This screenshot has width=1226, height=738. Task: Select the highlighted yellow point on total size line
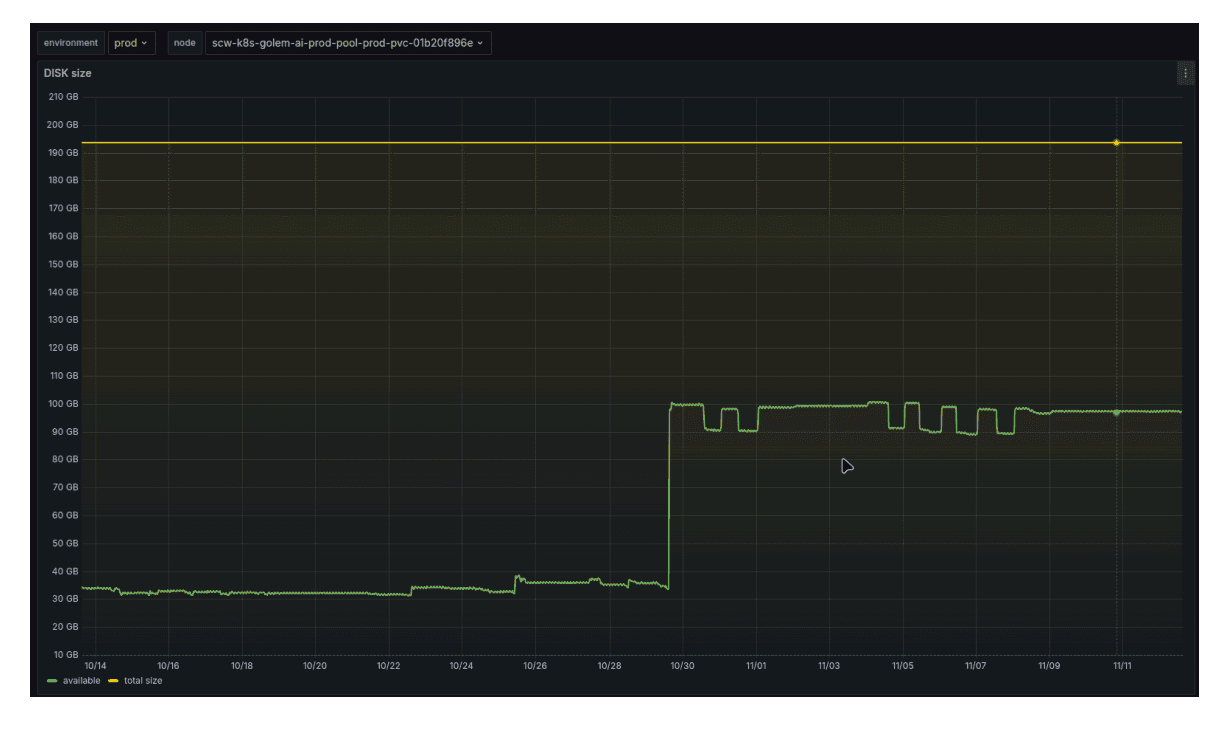(x=1116, y=143)
